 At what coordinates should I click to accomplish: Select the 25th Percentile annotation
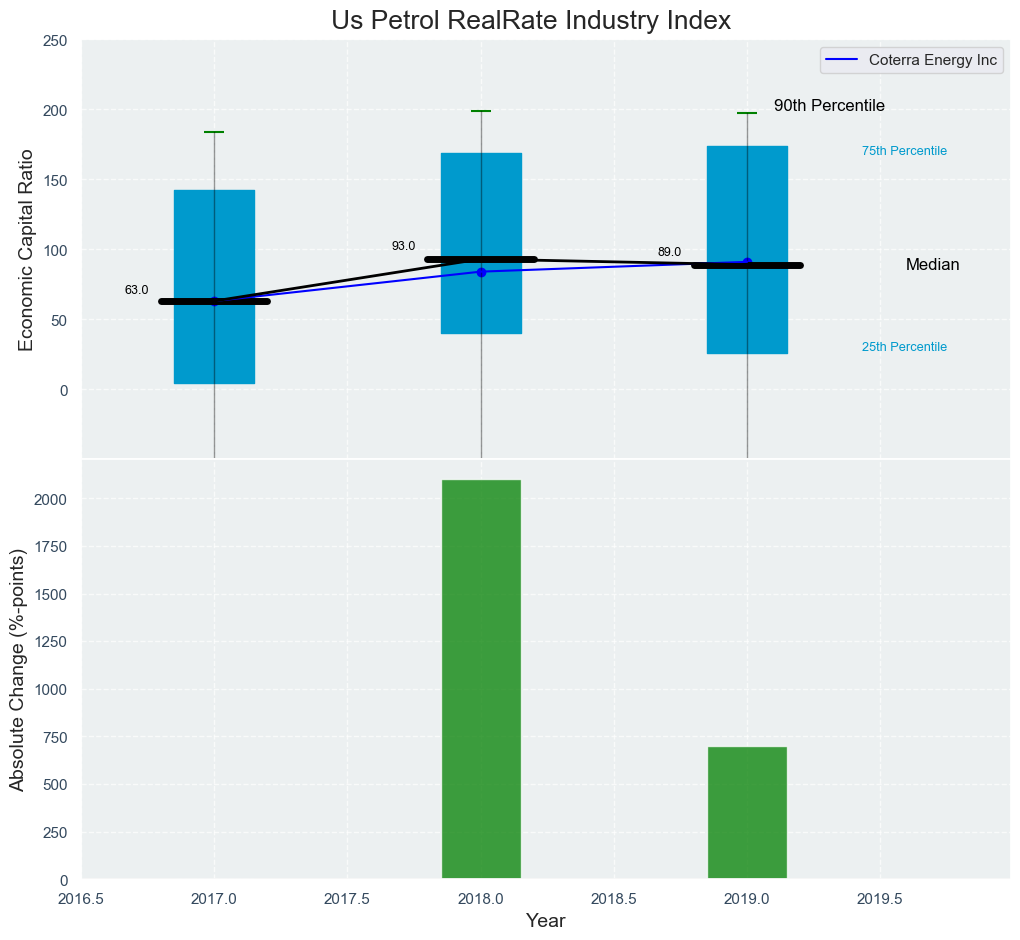[904, 347]
